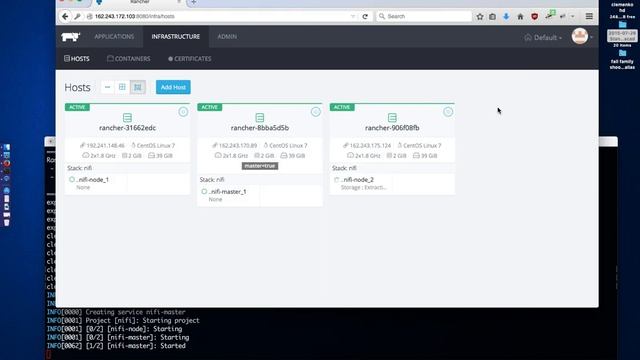The image size is (640, 360).
Task: Click host icon of rancher-8bba5d5b
Action: click(x=260, y=118)
